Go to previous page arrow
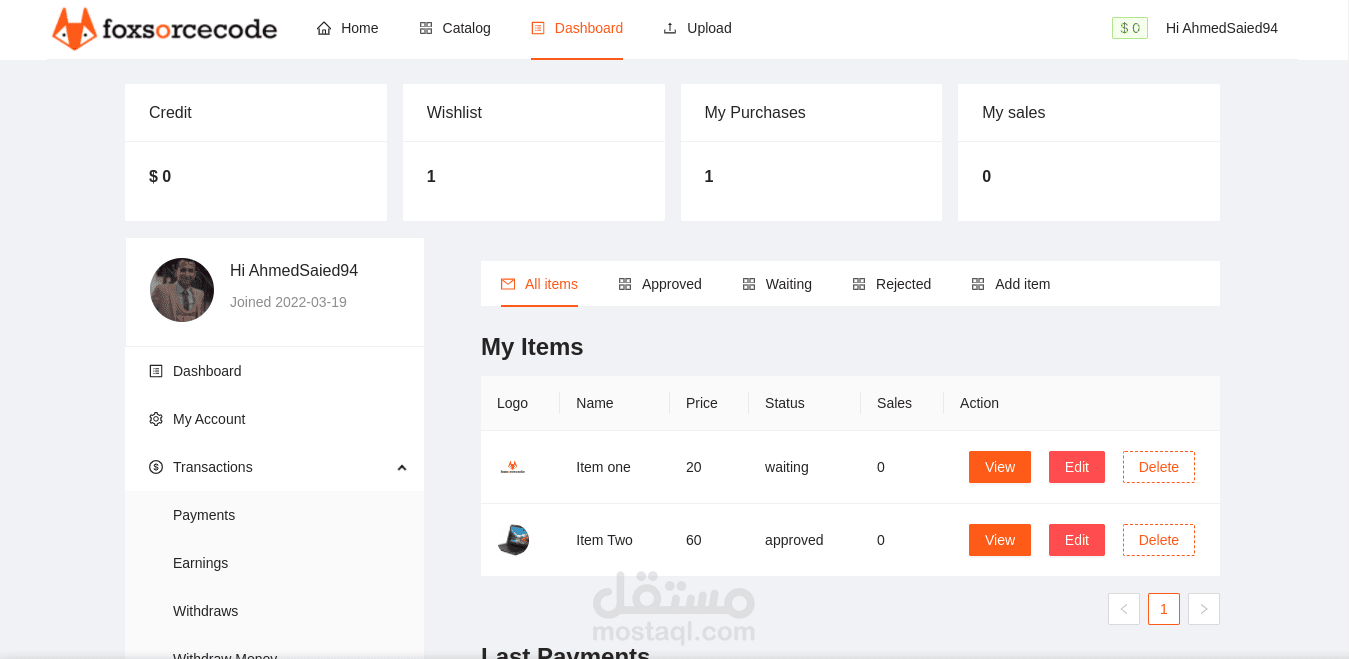Viewport: 1349px width, 659px height. (x=1124, y=609)
